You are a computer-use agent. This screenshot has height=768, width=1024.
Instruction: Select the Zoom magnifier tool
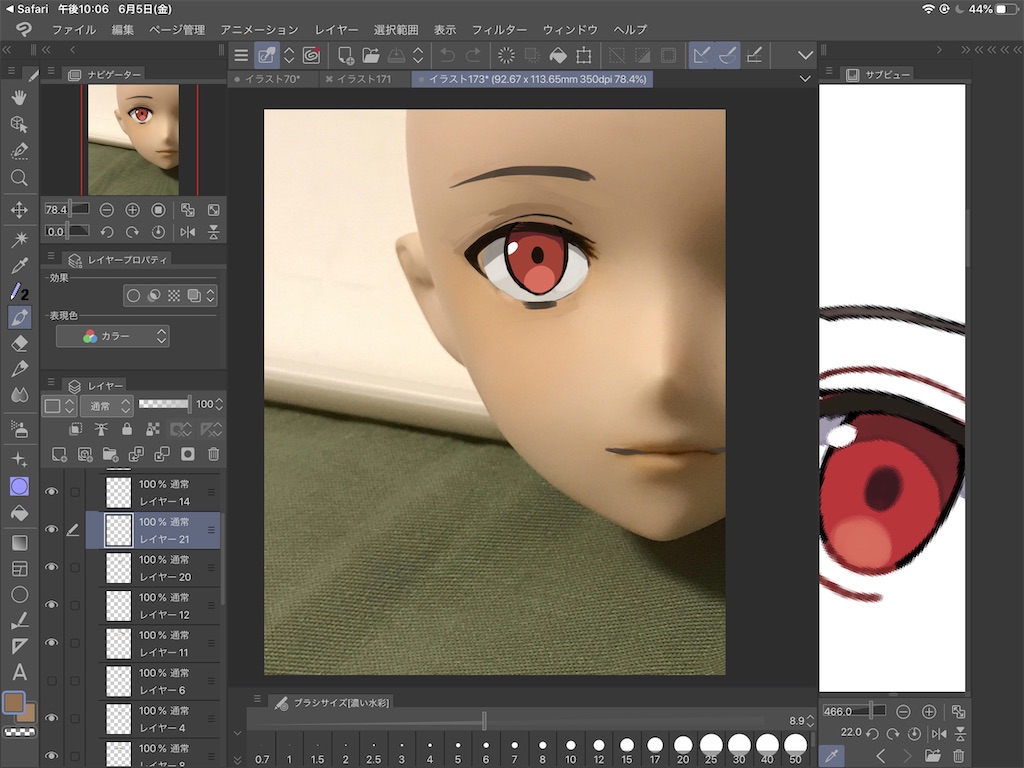[x=20, y=178]
